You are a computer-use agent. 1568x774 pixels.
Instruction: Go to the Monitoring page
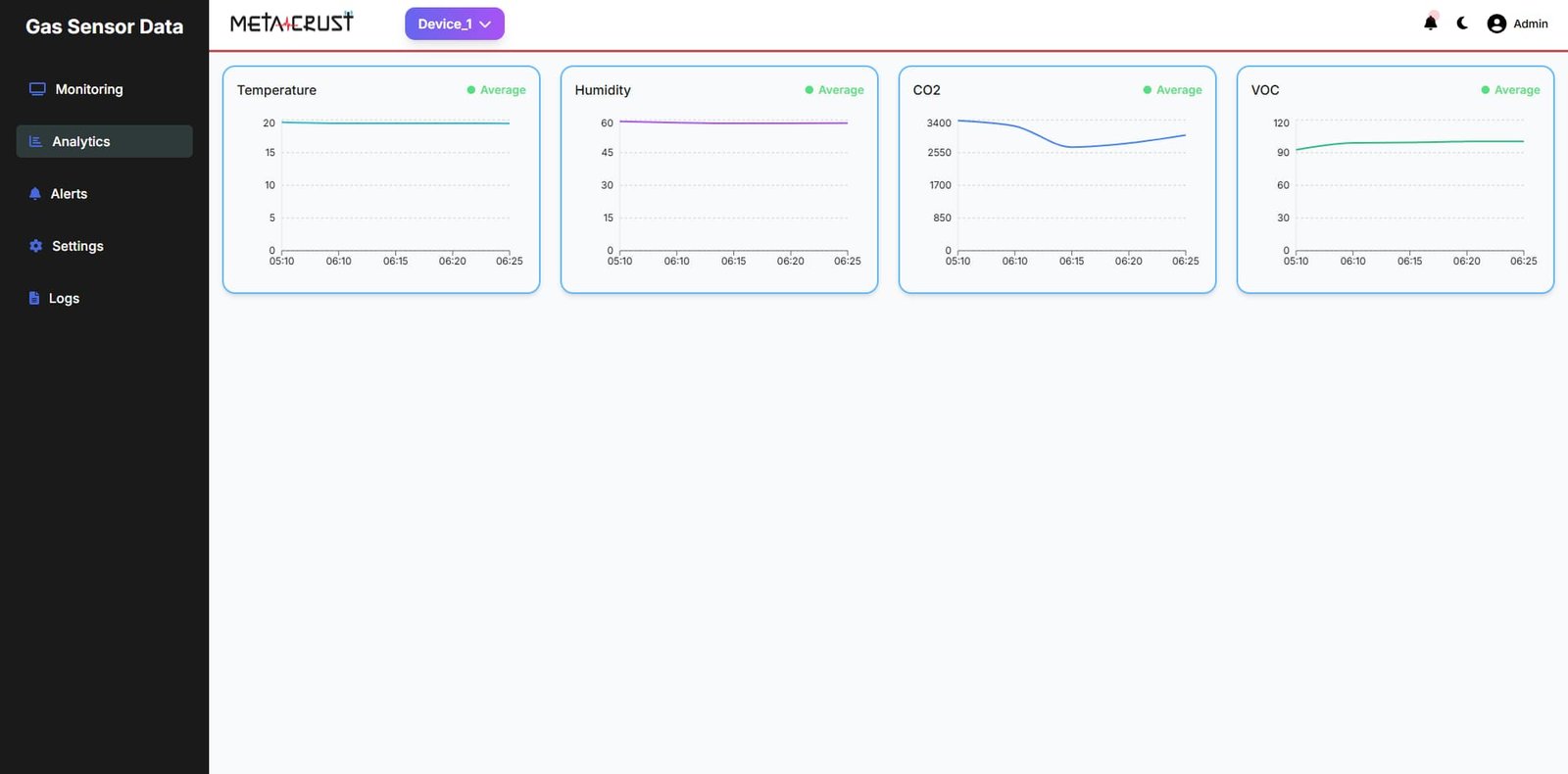pyautogui.click(x=89, y=89)
